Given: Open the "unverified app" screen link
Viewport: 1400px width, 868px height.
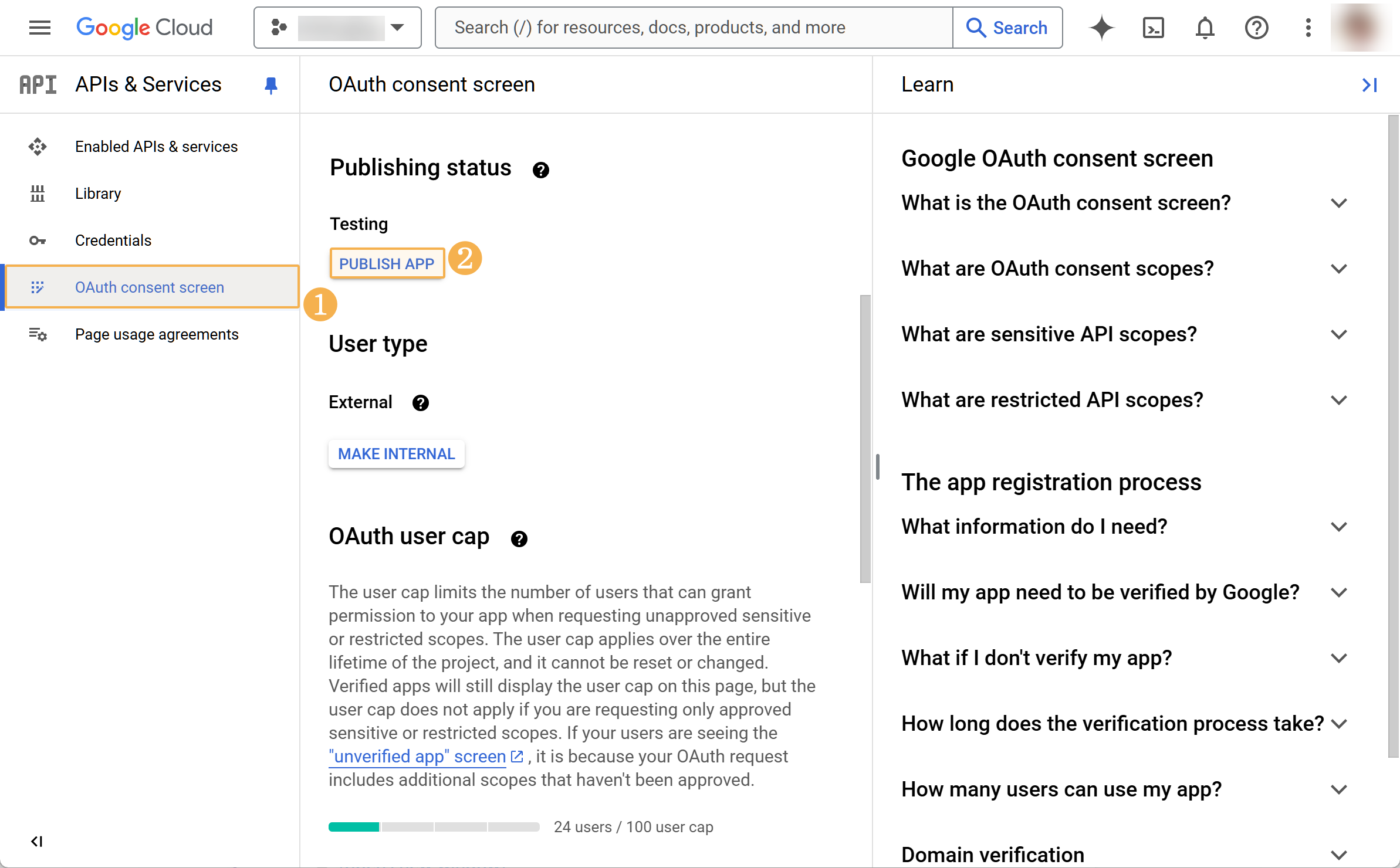Looking at the screenshot, I should pyautogui.click(x=417, y=757).
